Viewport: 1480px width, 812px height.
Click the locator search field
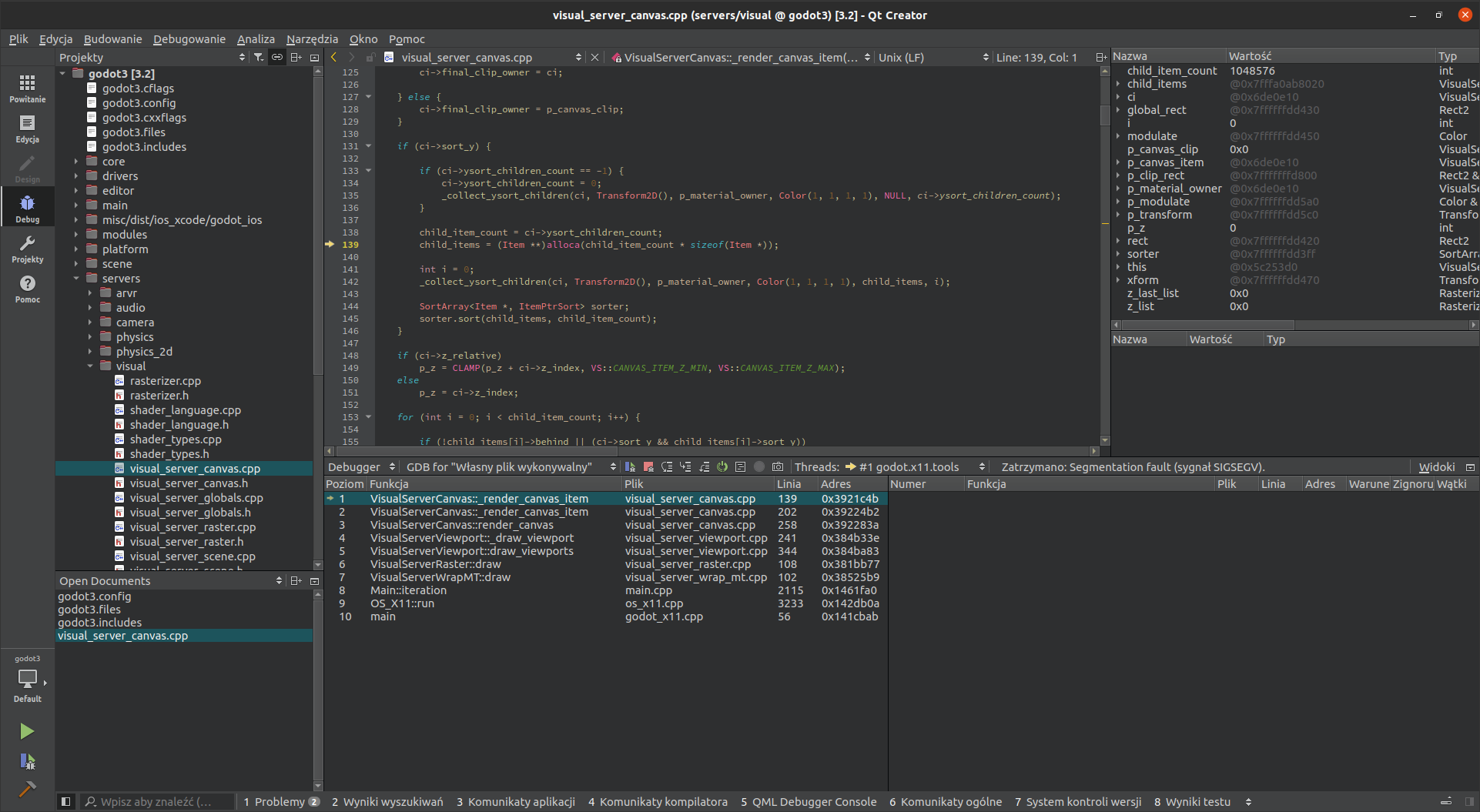pos(158,801)
